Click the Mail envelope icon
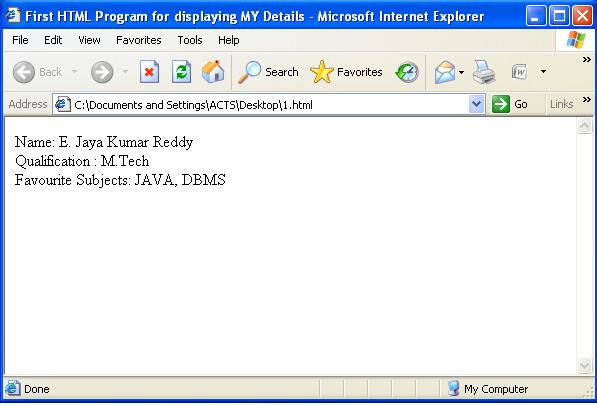 click(x=444, y=72)
